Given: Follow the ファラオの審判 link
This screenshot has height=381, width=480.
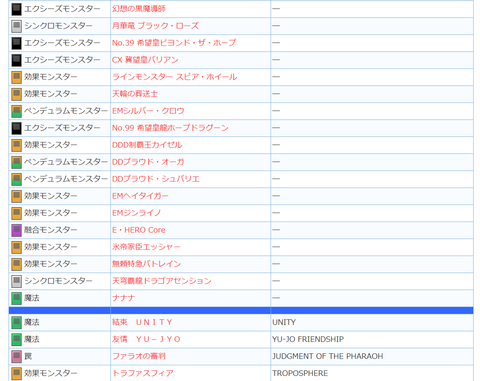Looking at the screenshot, I should point(139,356).
